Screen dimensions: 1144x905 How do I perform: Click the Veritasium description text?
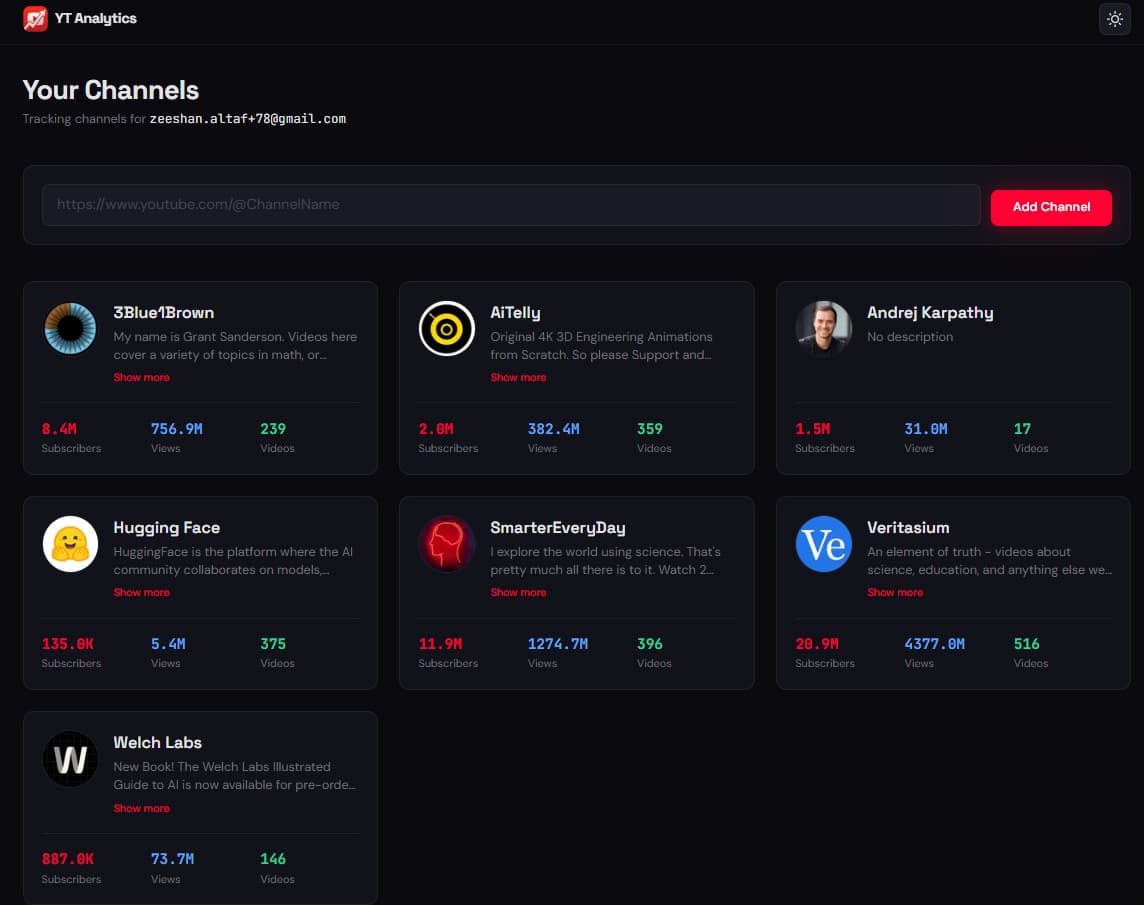(989, 561)
